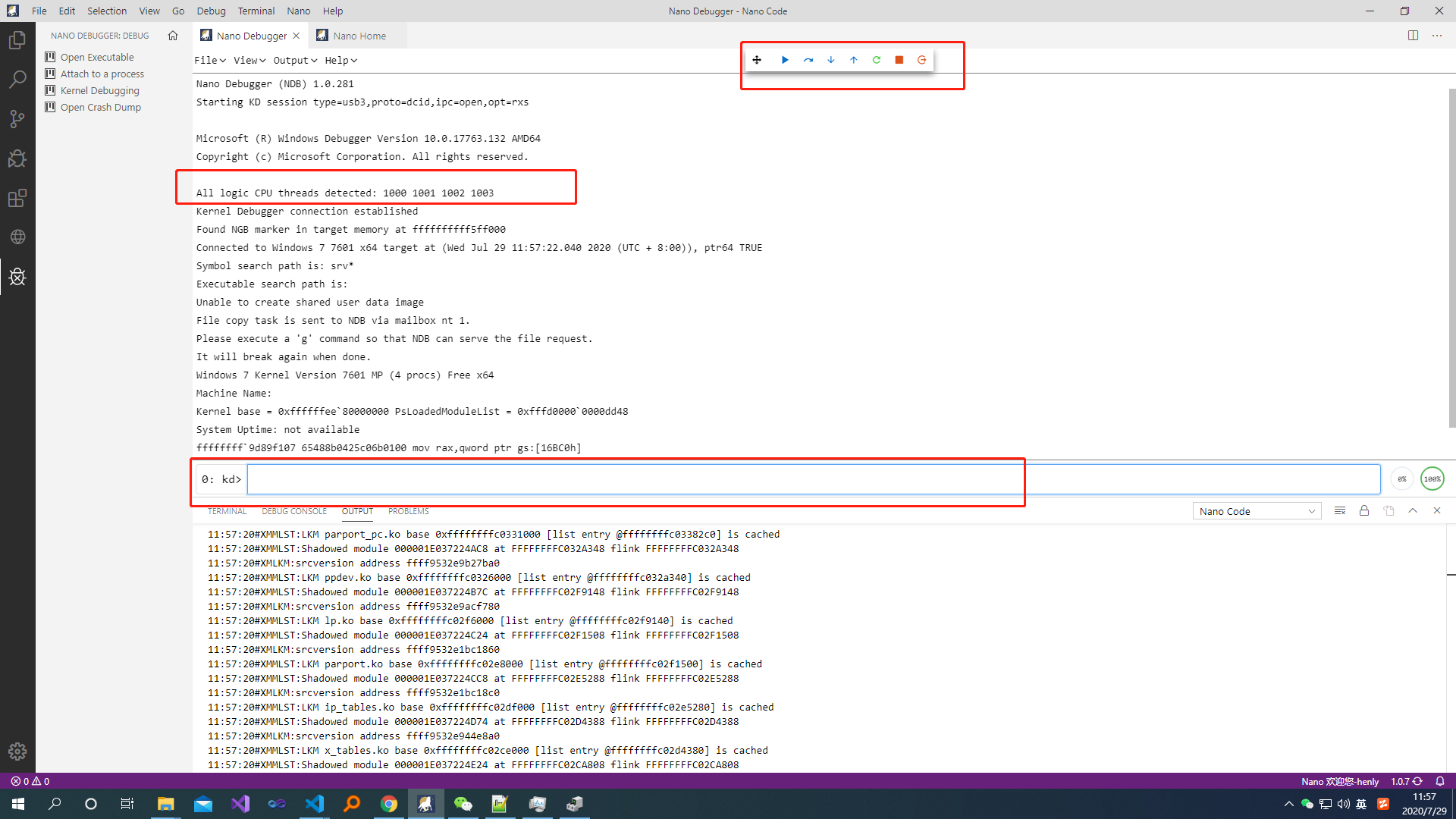Click the Continue (play) debug button
This screenshot has height=819, width=1456.
pos(785,60)
